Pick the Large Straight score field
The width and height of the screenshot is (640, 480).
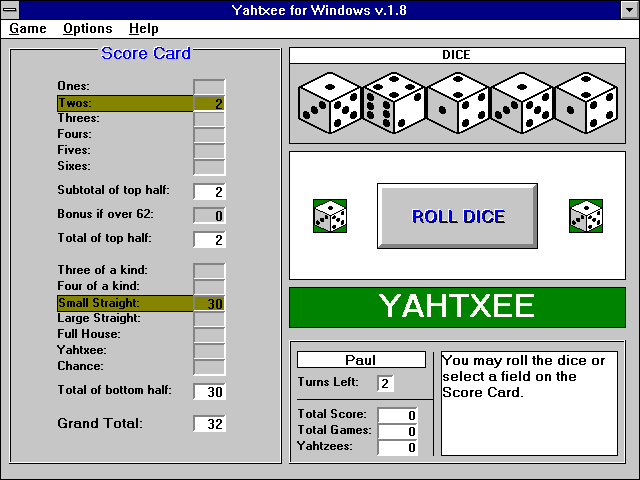(209, 319)
